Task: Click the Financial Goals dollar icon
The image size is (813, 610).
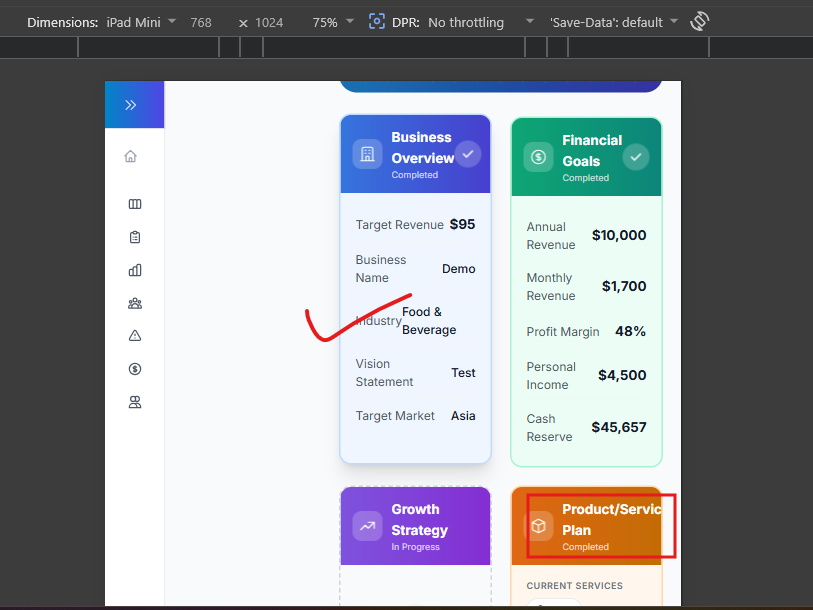Action: click(x=538, y=157)
